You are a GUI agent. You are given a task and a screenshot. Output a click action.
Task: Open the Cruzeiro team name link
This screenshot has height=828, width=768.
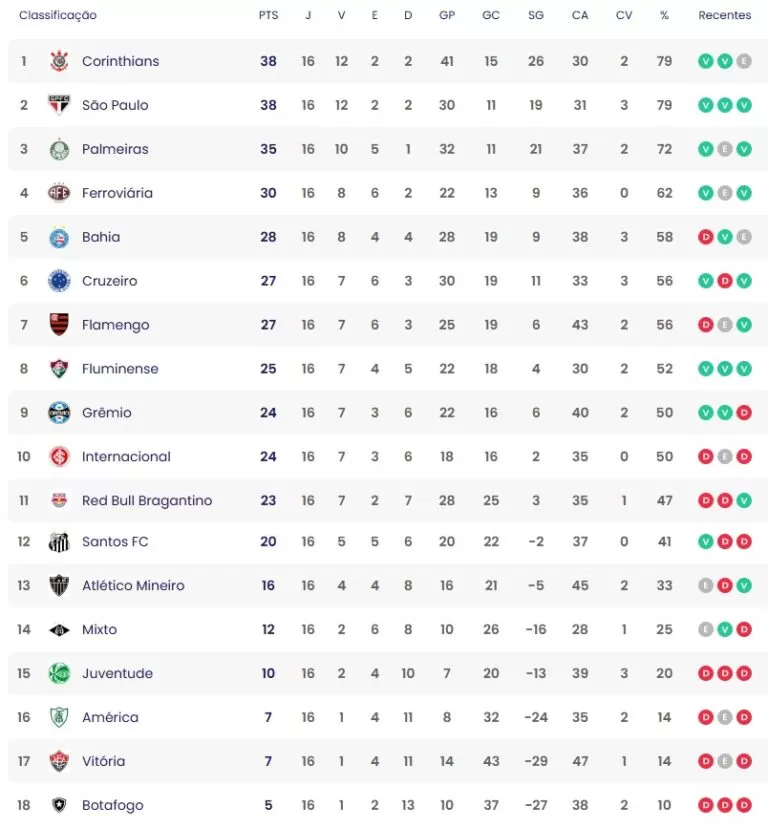click(109, 281)
